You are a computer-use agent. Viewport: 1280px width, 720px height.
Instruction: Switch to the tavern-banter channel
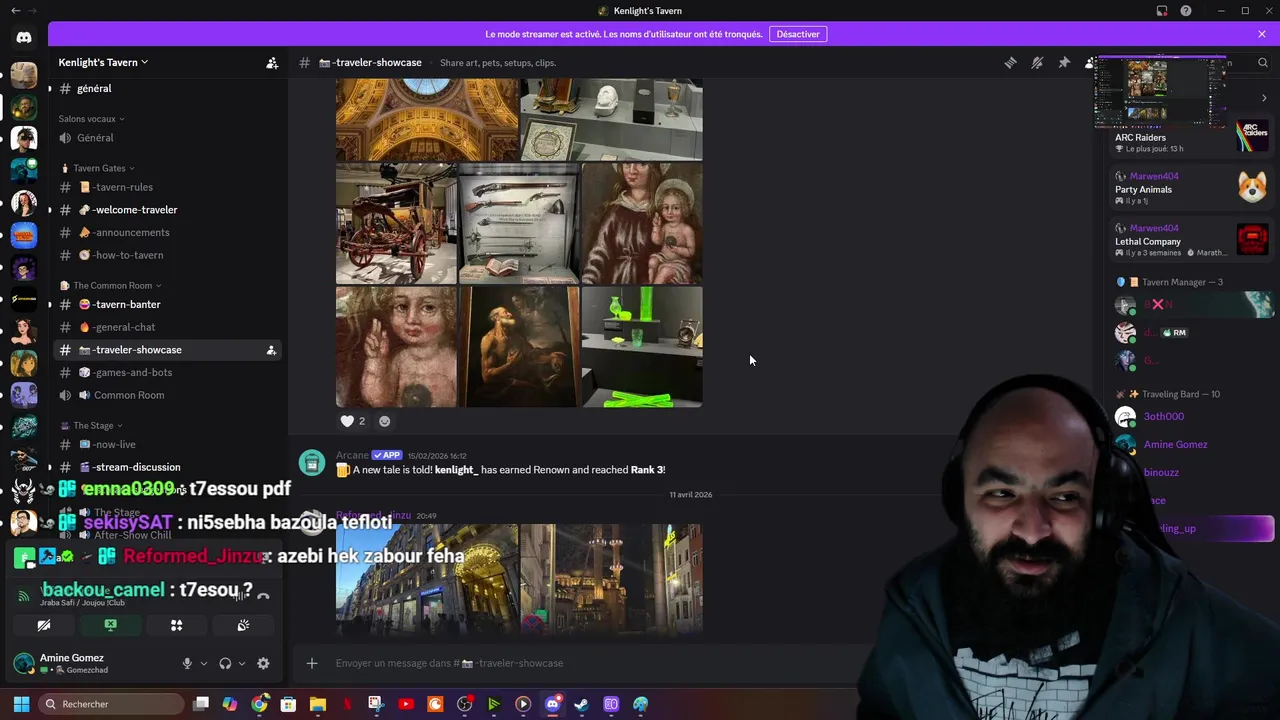(166, 304)
